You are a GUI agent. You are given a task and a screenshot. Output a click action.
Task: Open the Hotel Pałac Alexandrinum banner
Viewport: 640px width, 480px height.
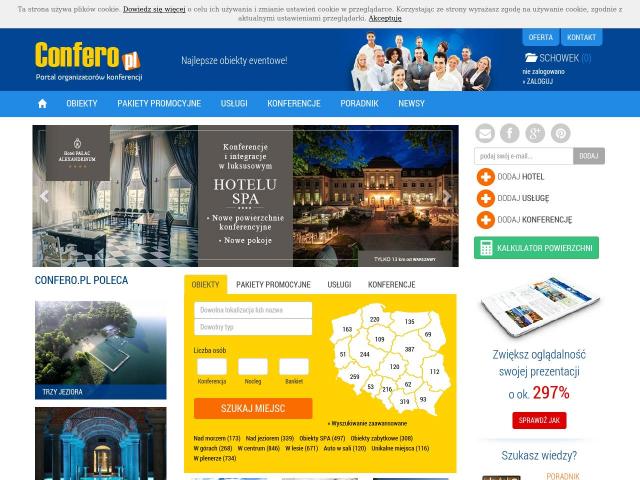click(x=245, y=196)
